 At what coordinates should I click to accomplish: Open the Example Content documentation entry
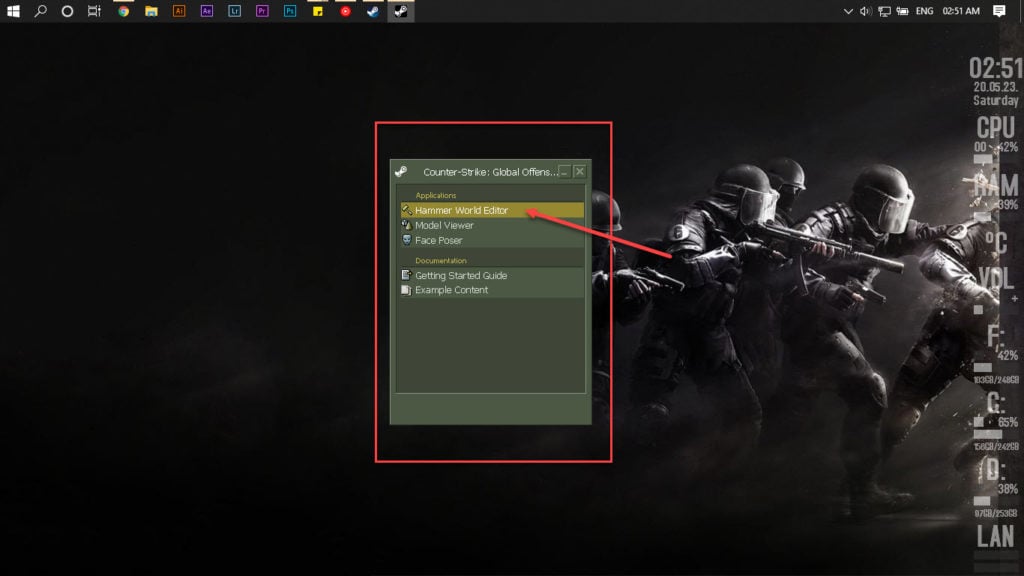[x=492, y=290]
